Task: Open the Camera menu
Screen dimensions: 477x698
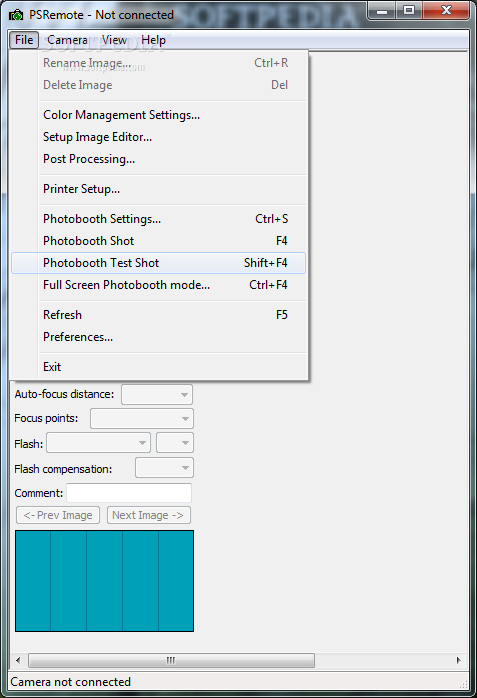Action: [x=67, y=40]
